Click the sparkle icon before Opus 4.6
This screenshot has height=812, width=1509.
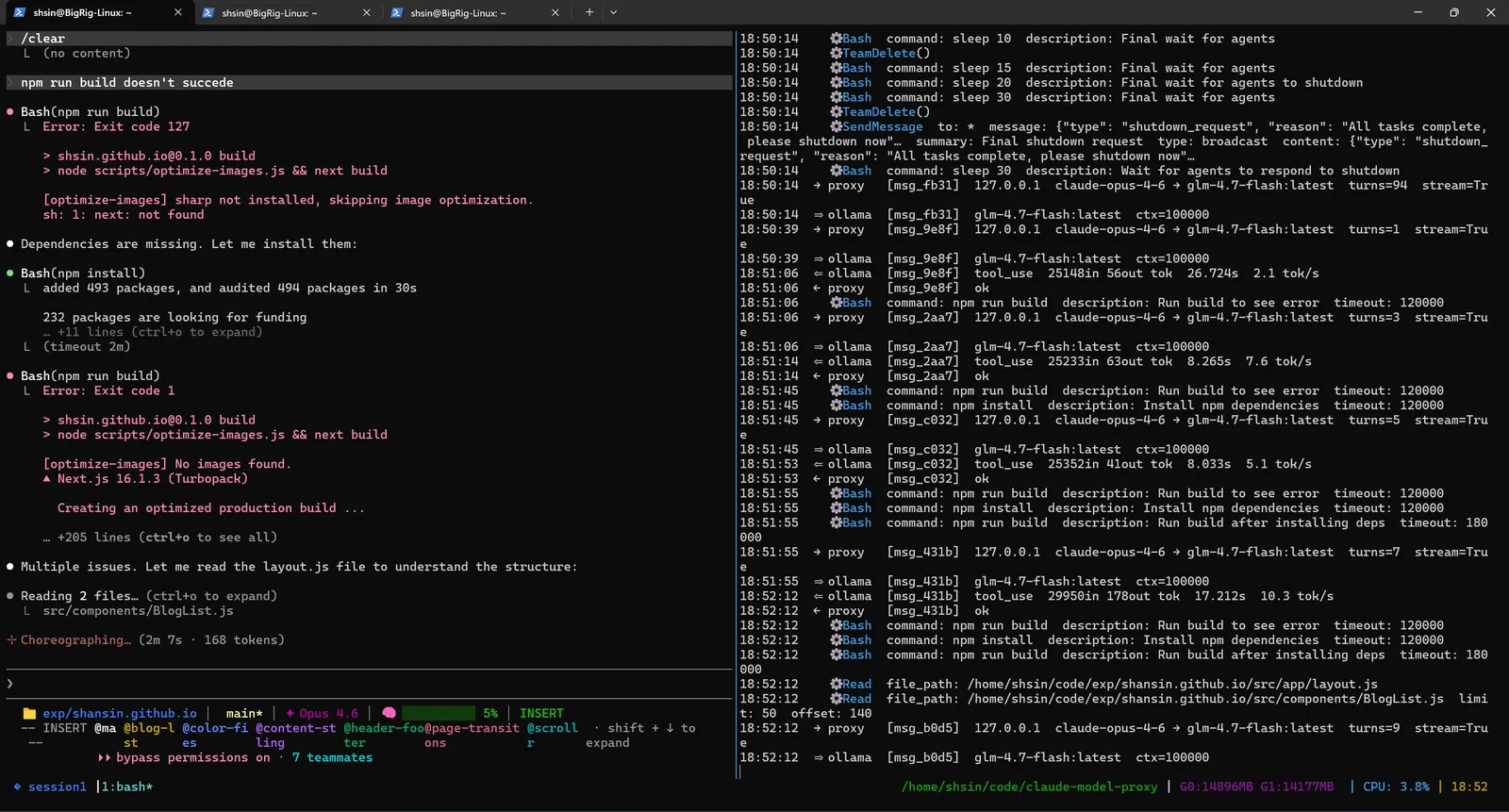point(290,714)
